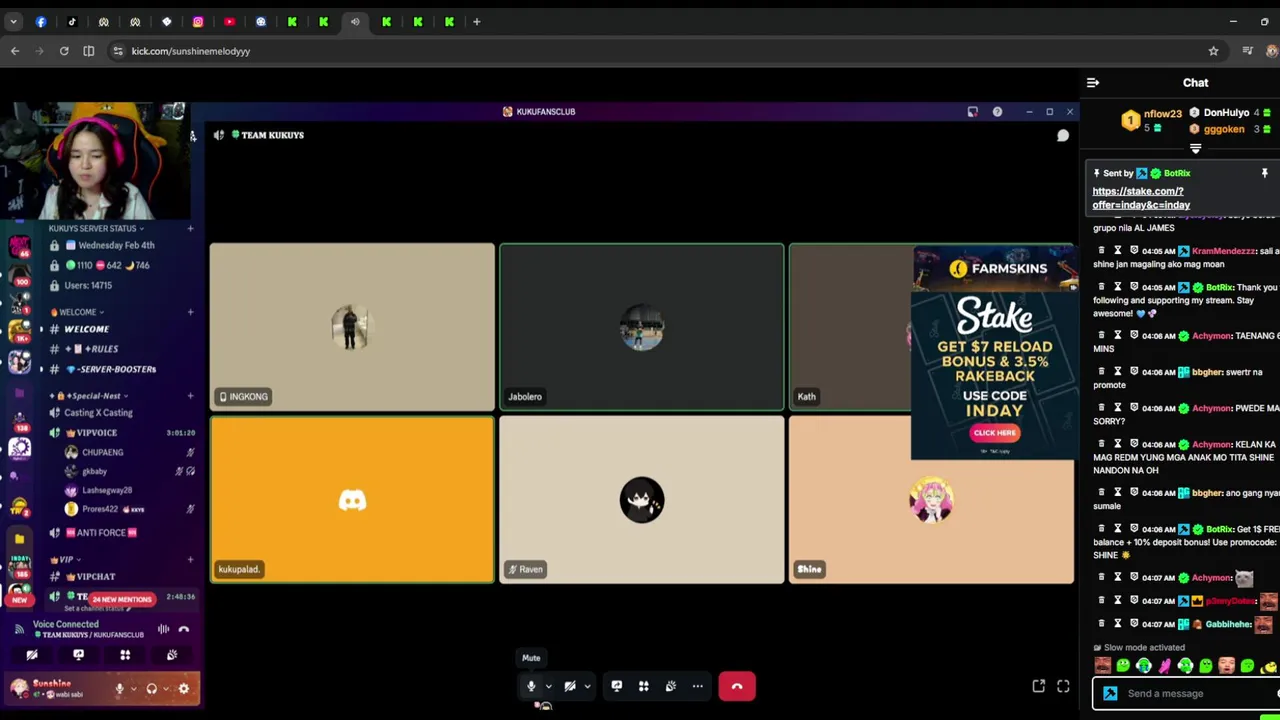Bookmark this page with star icon
This screenshot has width=1280, height=720.
tap(1213, 51)
